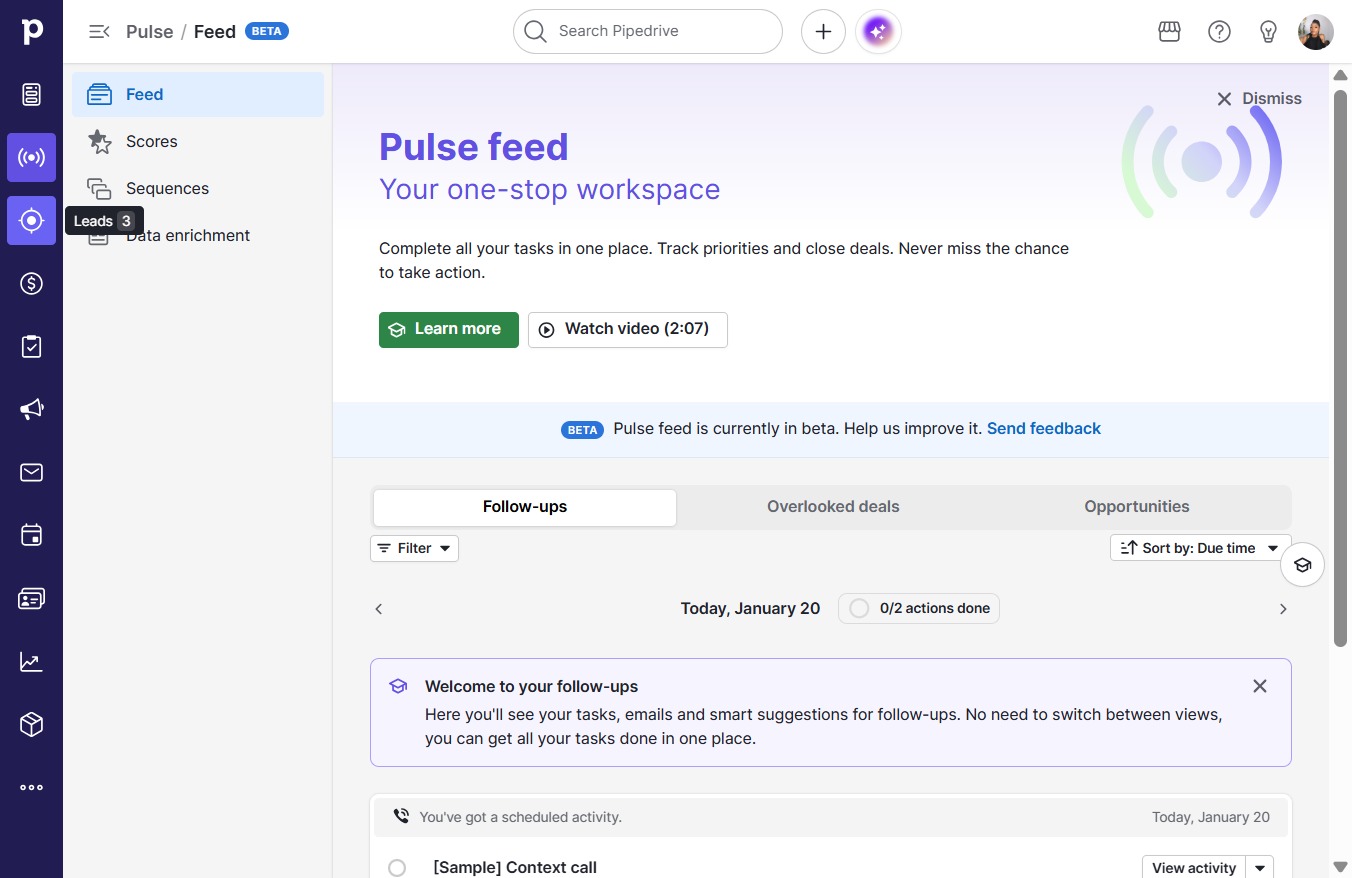The height and width of the screenshot is (878, 1352).
Task: Click the scrollbar down arrow
Action: point(1341,866)
